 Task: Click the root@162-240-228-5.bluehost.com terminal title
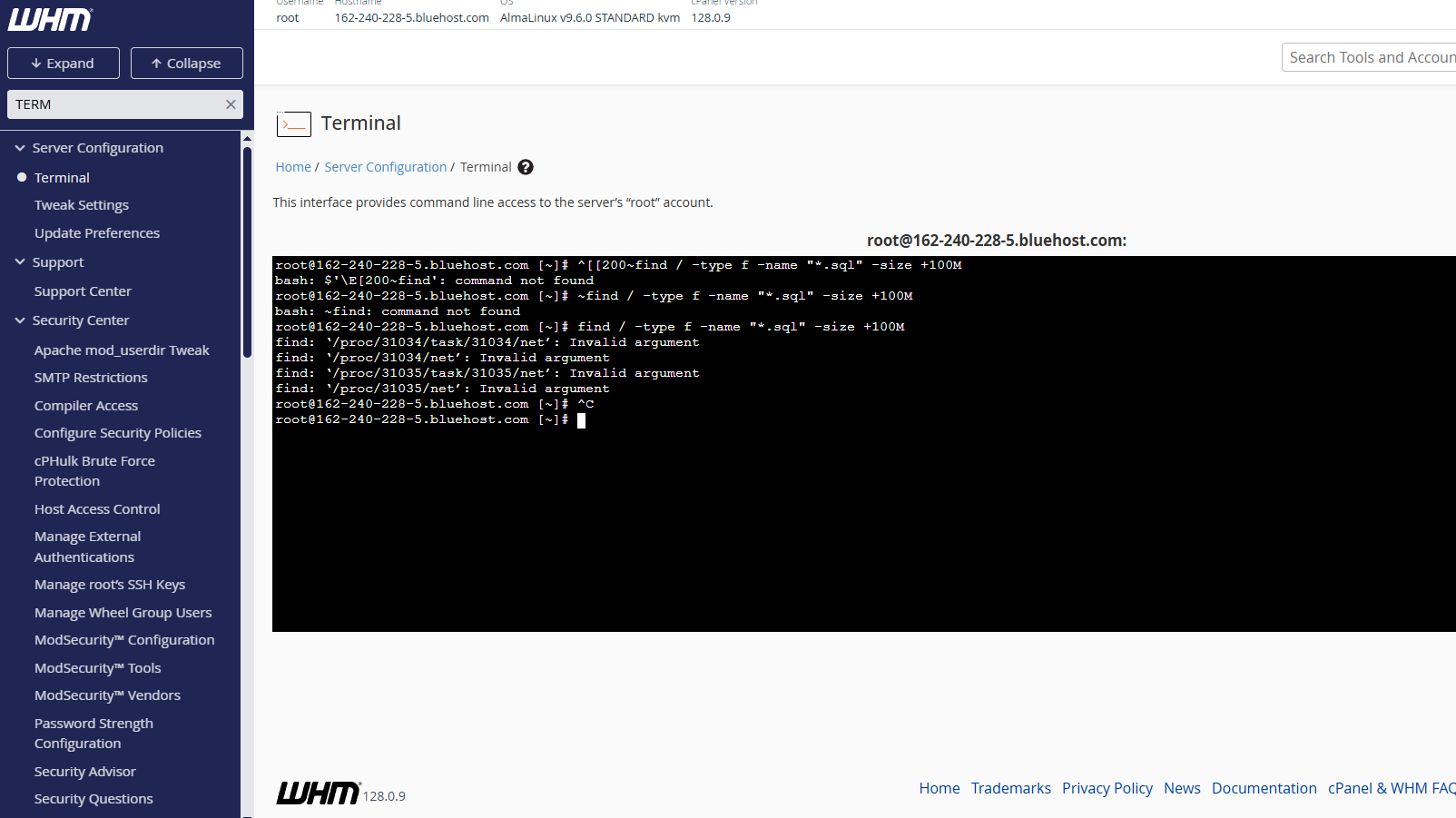click(x=997, y=241)
